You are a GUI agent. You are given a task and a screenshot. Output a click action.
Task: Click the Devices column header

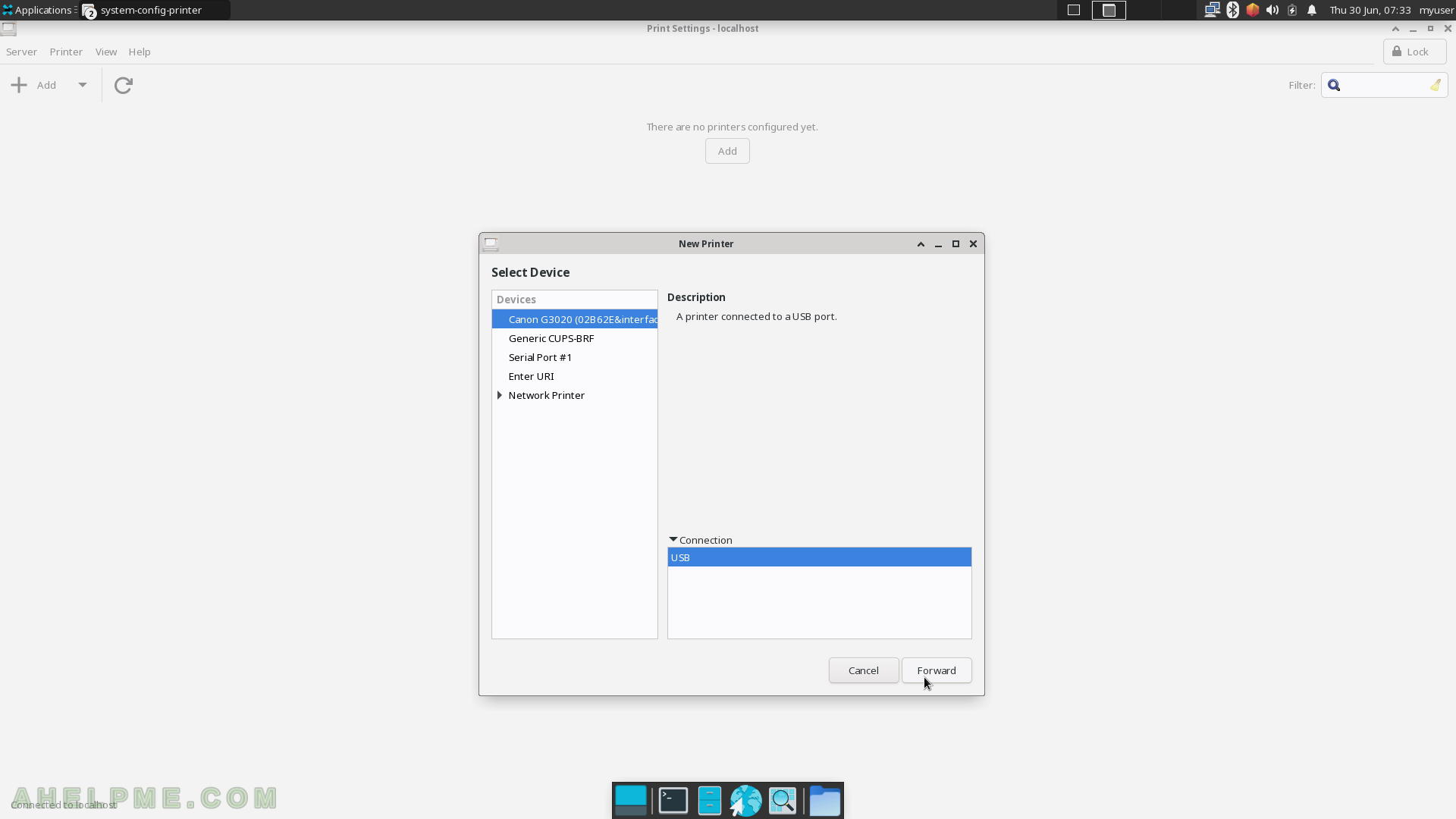(575, 300)
